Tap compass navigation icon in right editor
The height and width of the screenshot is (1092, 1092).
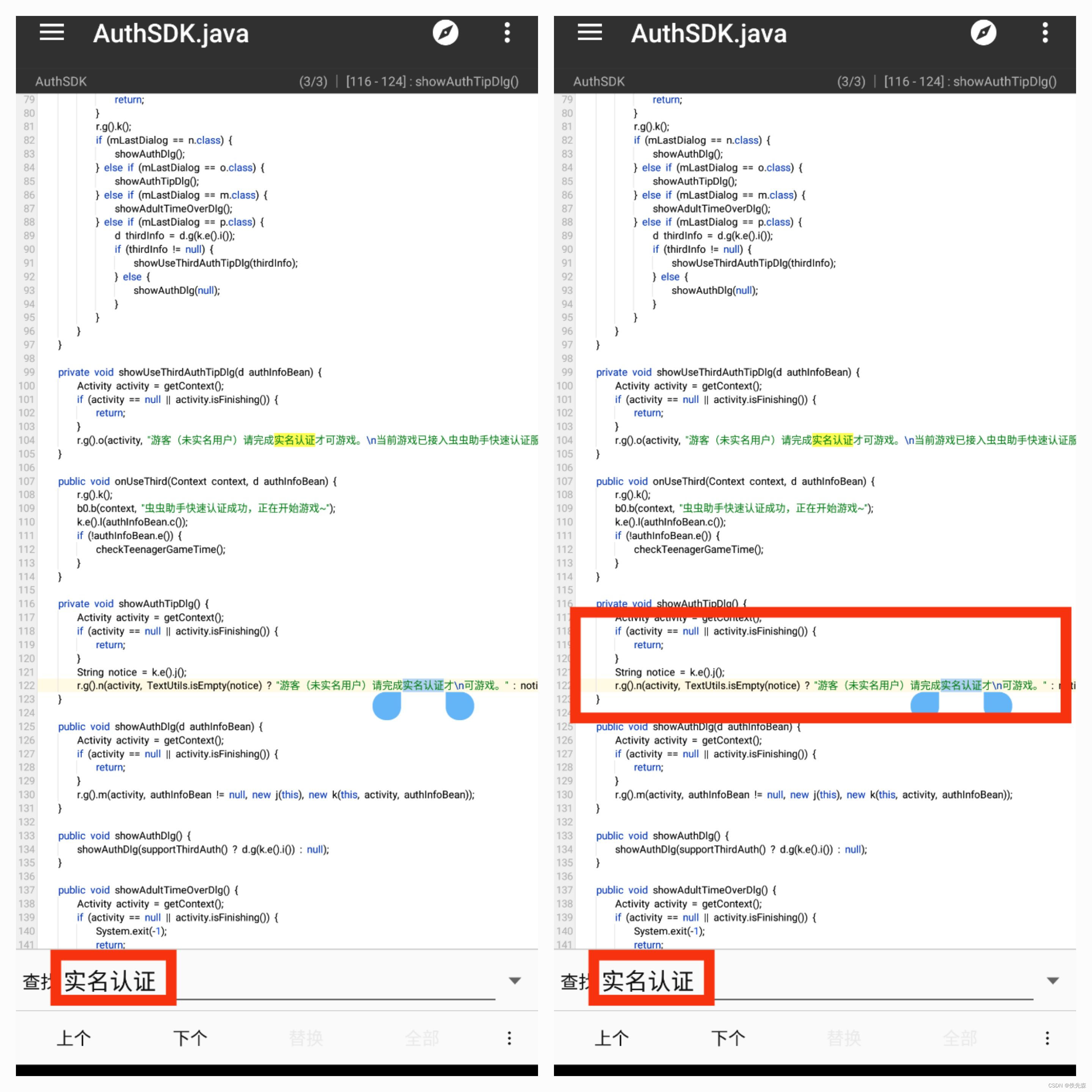(x=983, y=32)
